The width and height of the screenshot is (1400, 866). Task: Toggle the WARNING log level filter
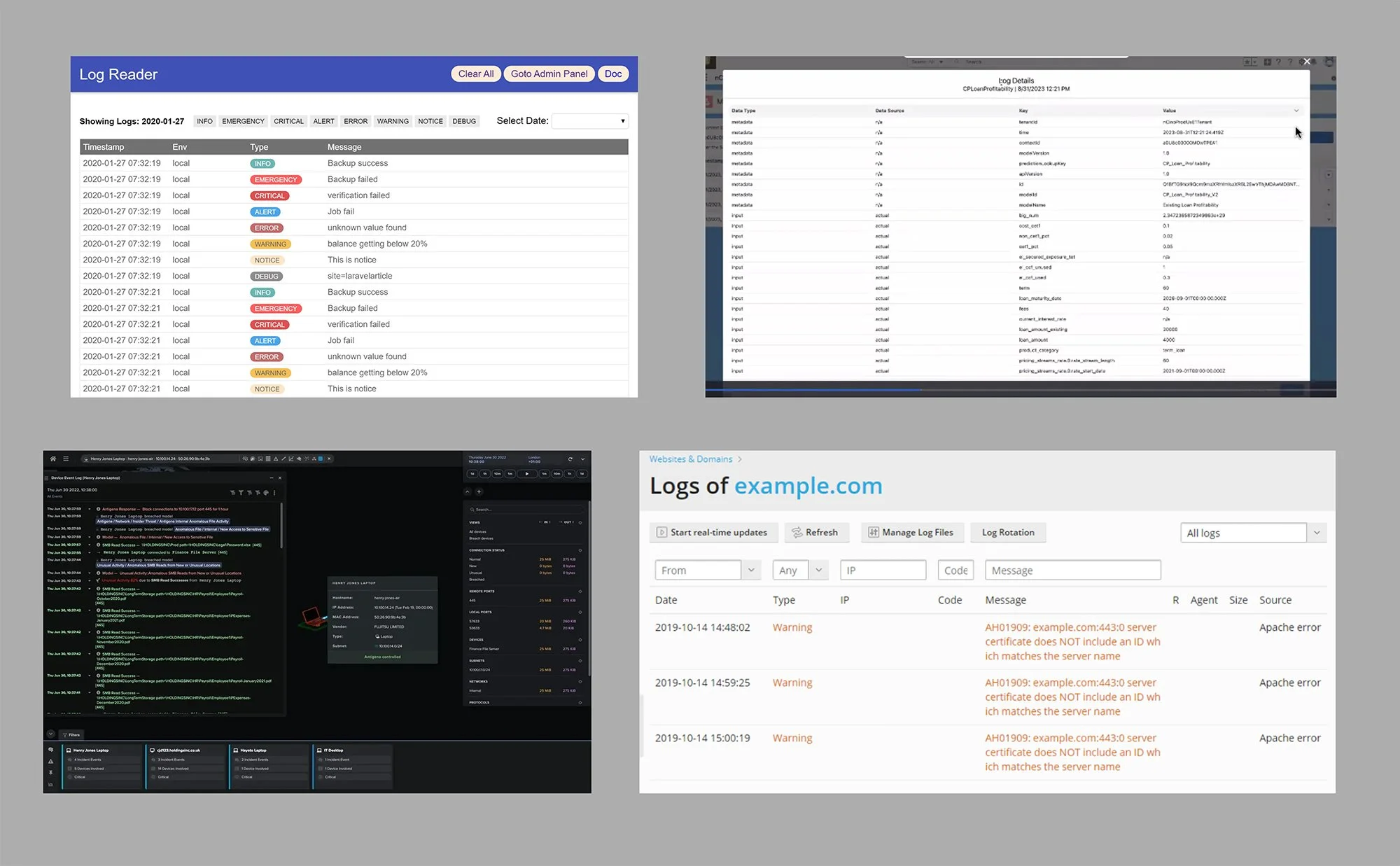click(393, 121)
